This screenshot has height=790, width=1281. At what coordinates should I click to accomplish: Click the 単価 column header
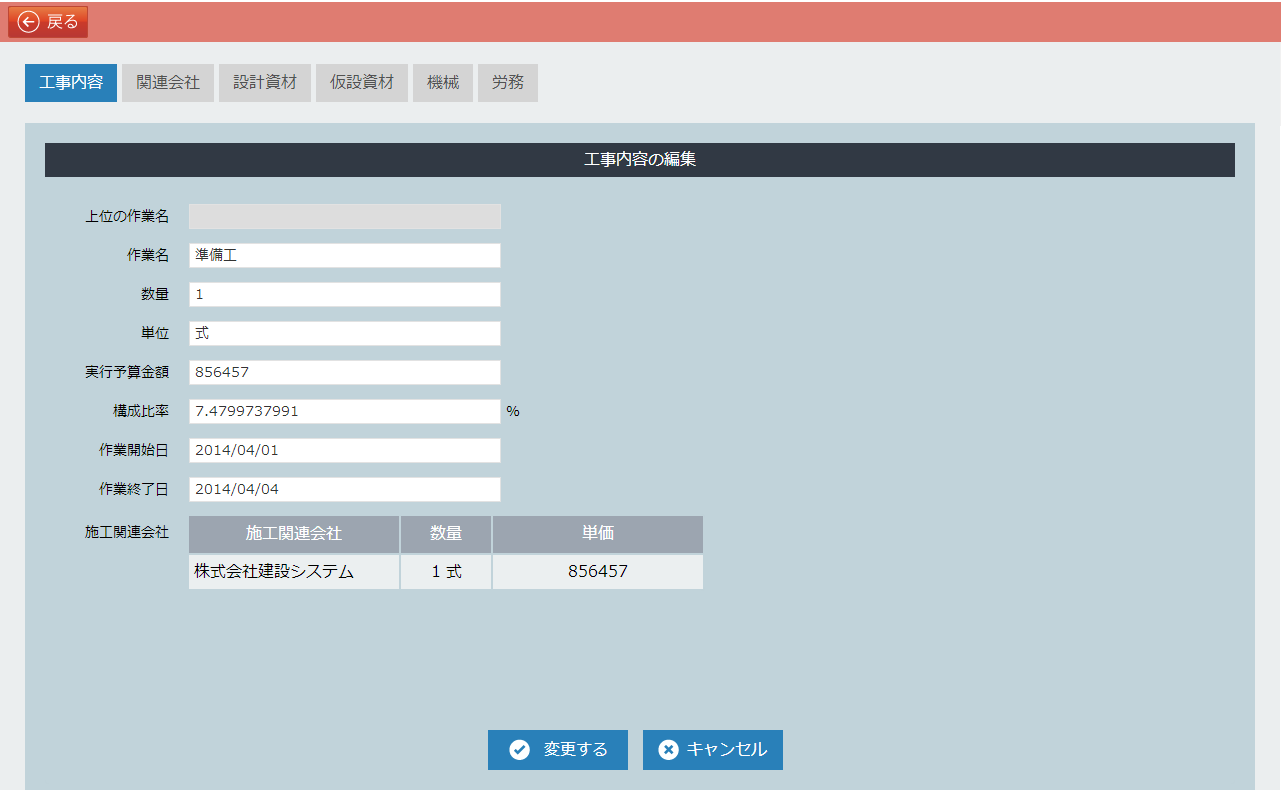click(x=598, y=534)
